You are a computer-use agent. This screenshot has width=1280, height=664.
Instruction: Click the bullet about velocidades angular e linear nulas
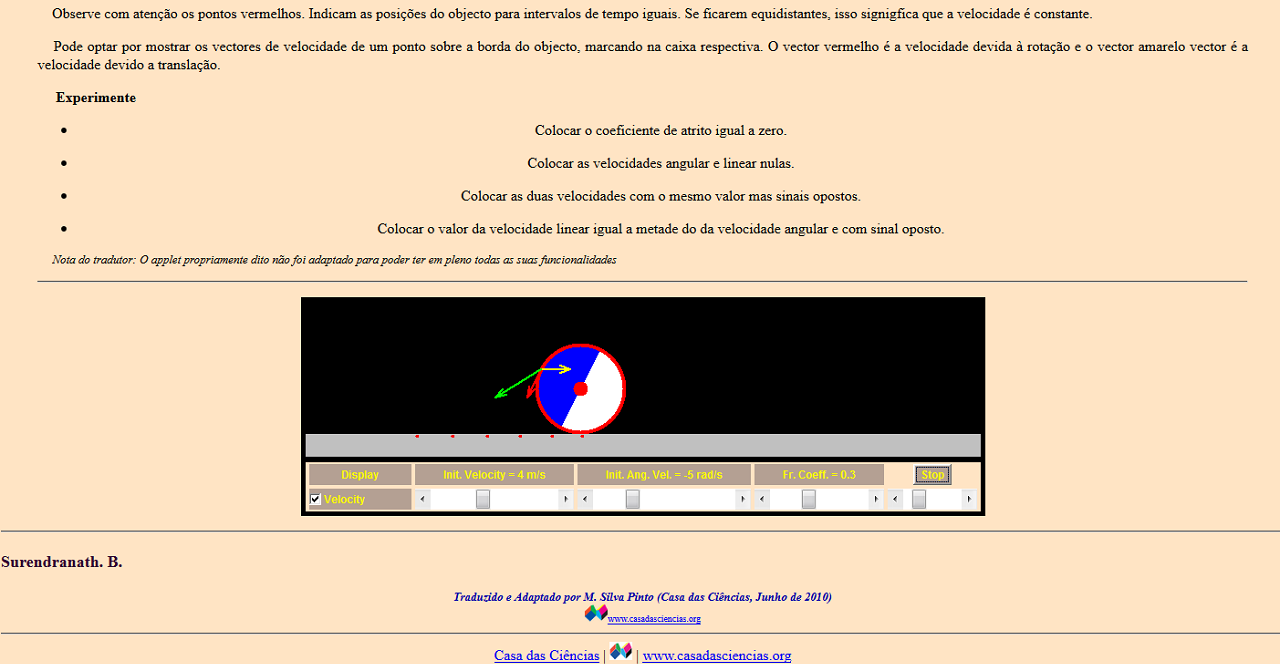tap(661, 163)
